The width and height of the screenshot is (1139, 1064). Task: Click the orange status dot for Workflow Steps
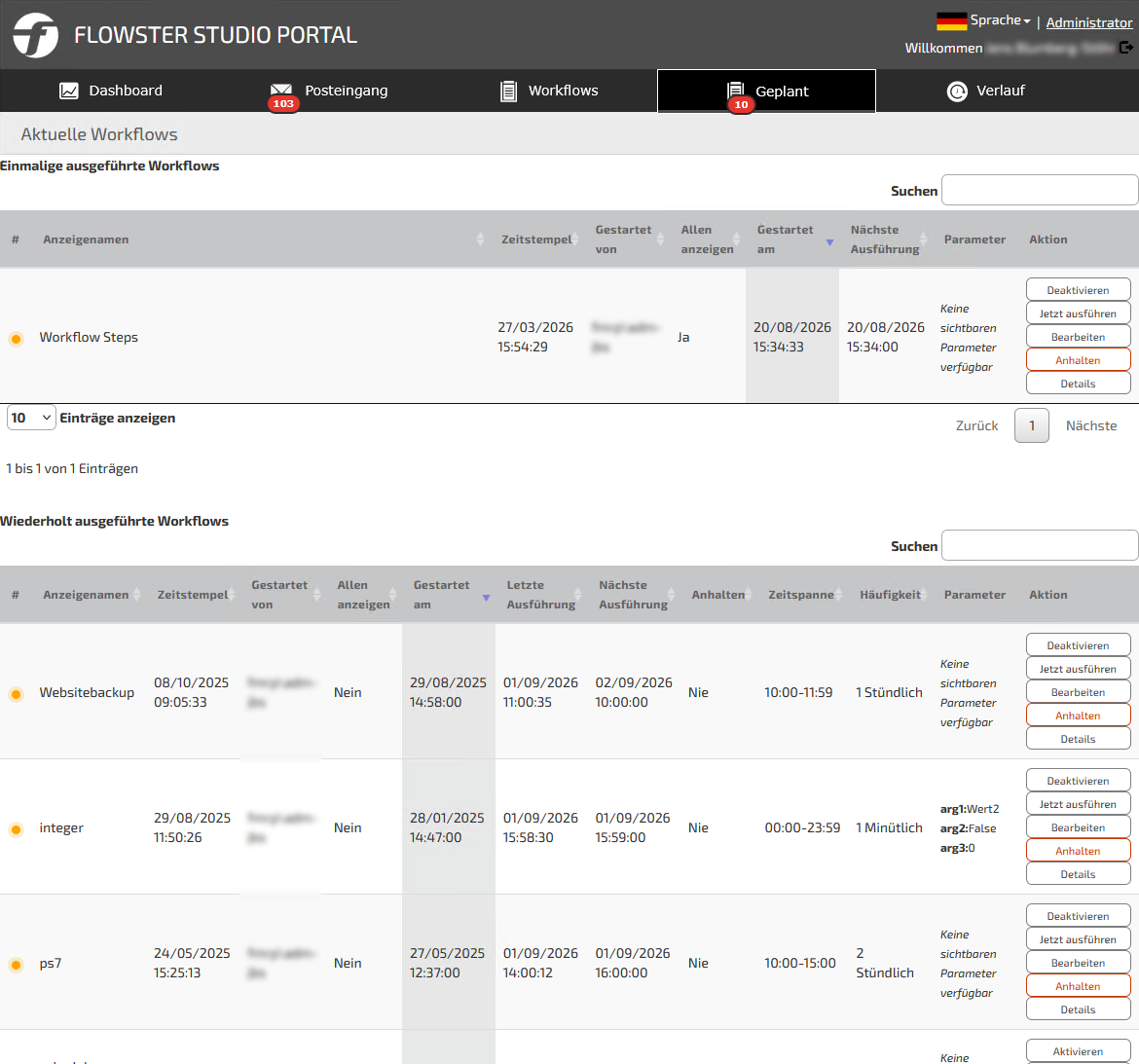coord(16,339)
